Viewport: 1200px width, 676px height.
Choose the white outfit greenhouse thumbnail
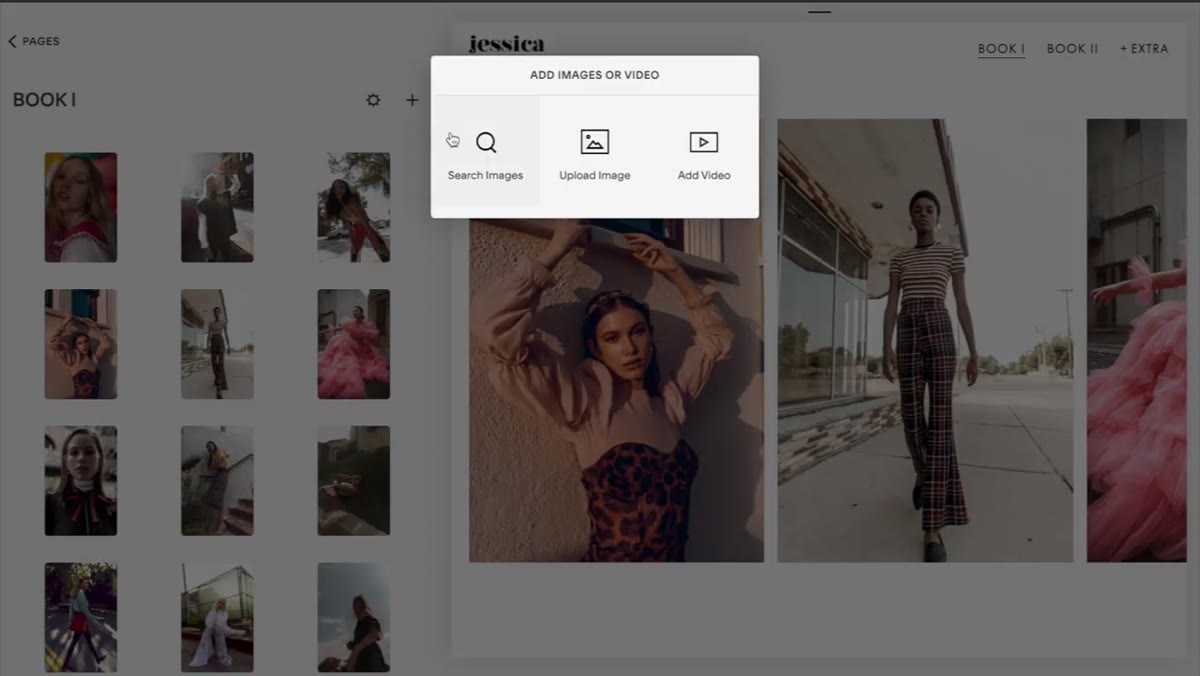pos(217,617)
